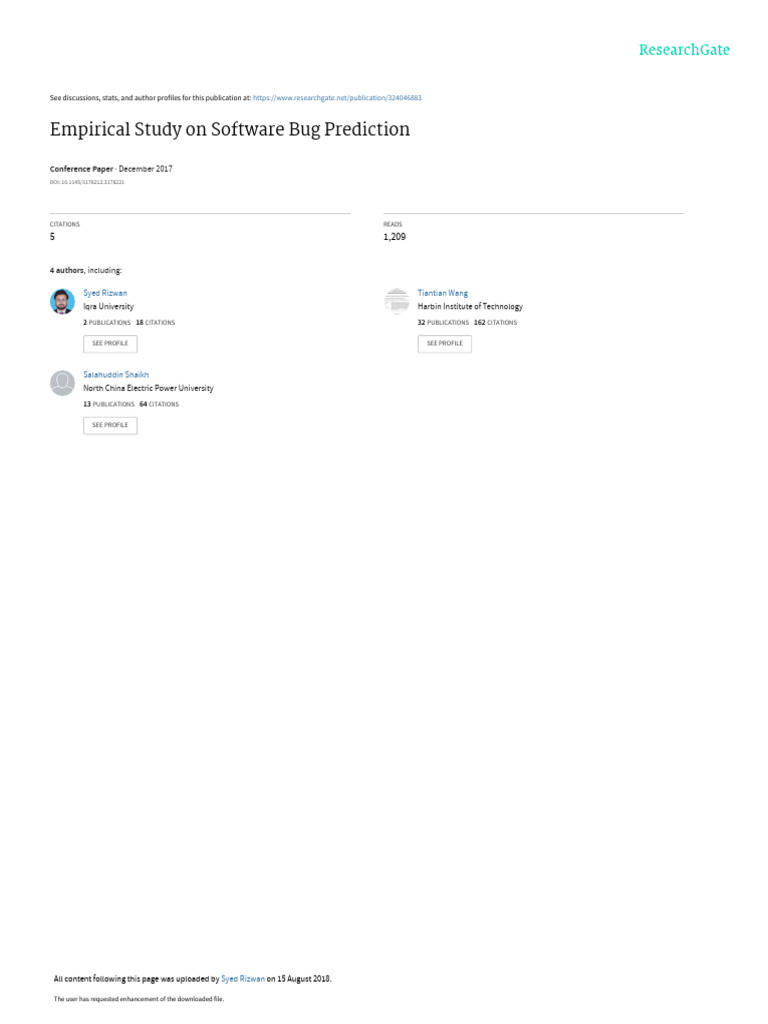Screen dimensions: 768x1024
Task: Click the citations count 5
Action: point(52,237)
